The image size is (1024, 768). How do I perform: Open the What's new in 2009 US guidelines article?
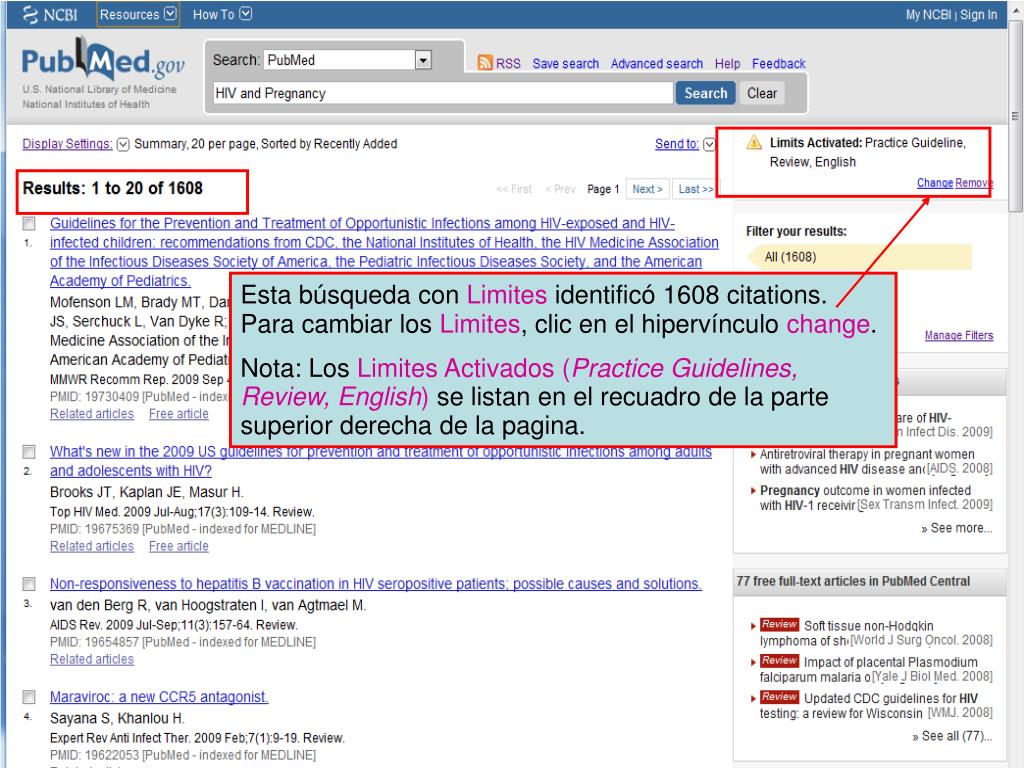pos(381,461)
